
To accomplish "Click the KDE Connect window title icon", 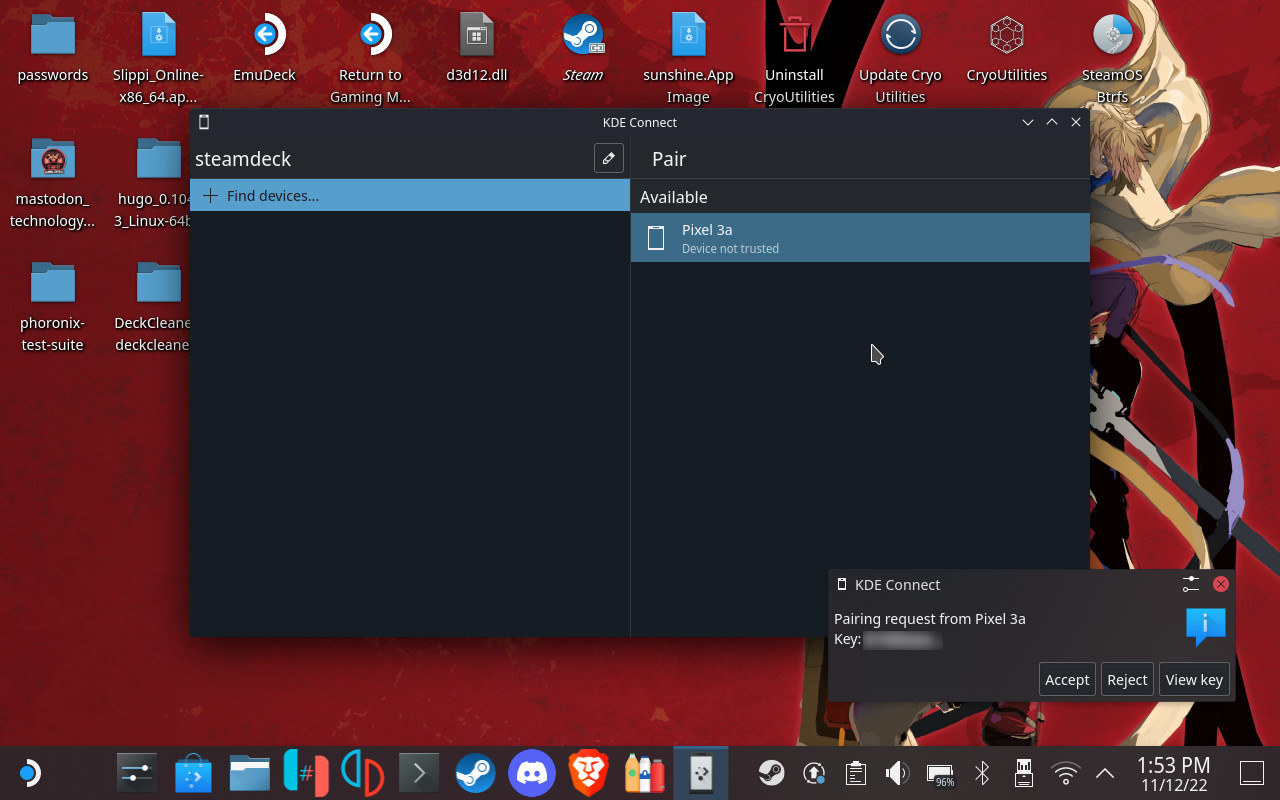I will point(204,122).
